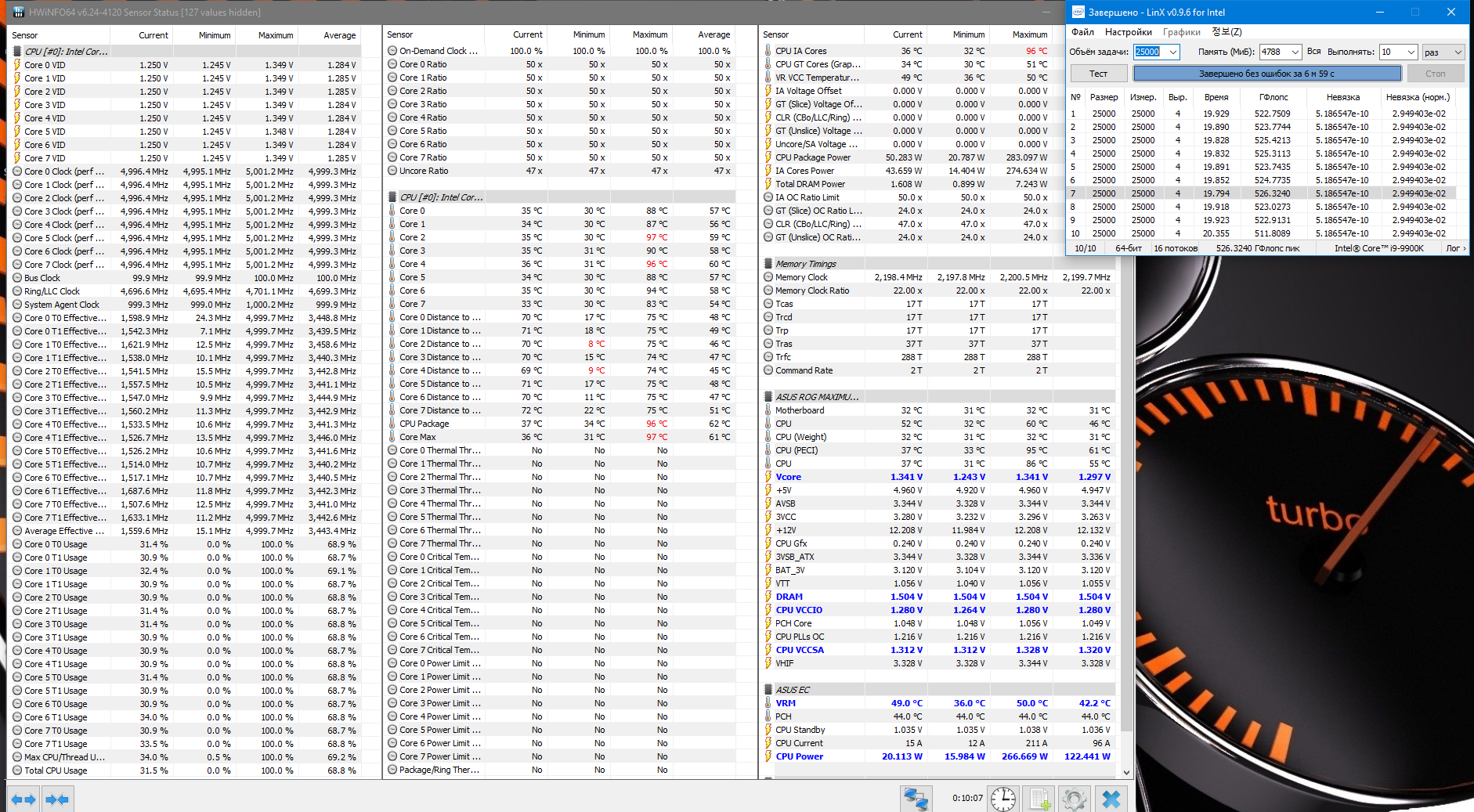This screenshot has width=1474, height=812.
Task: Click the Intel Core i9-9900K status entry
Action: [x=1379, y=248]
